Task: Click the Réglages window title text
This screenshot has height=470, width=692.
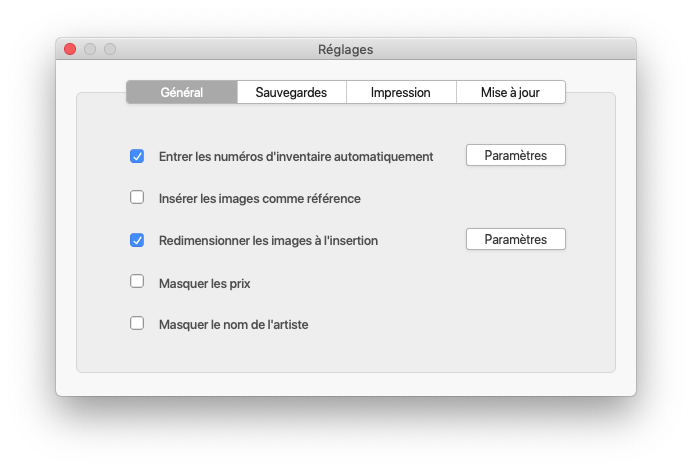Action: tap(345, 49)
